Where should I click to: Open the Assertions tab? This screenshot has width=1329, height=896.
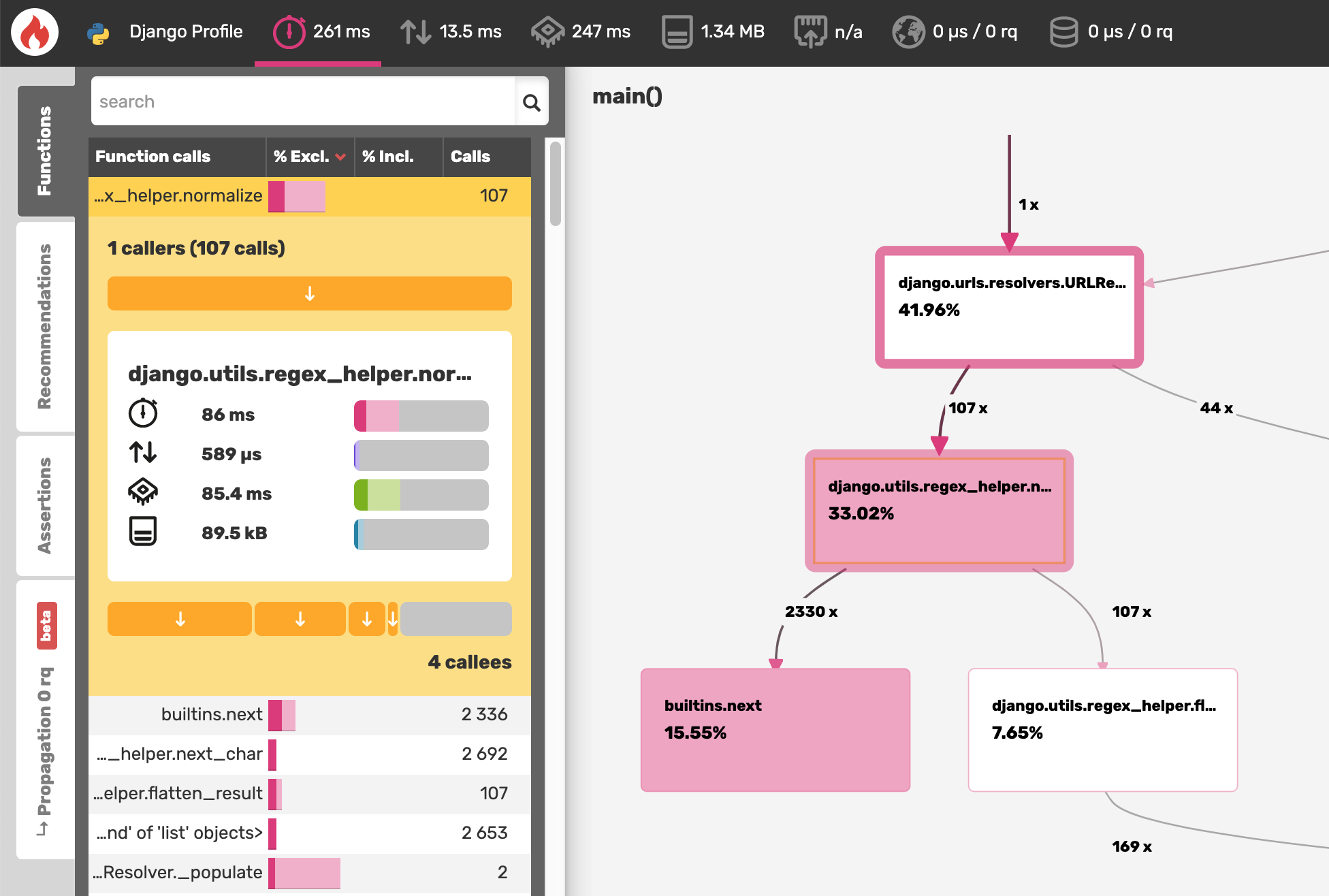coord(45,507)
